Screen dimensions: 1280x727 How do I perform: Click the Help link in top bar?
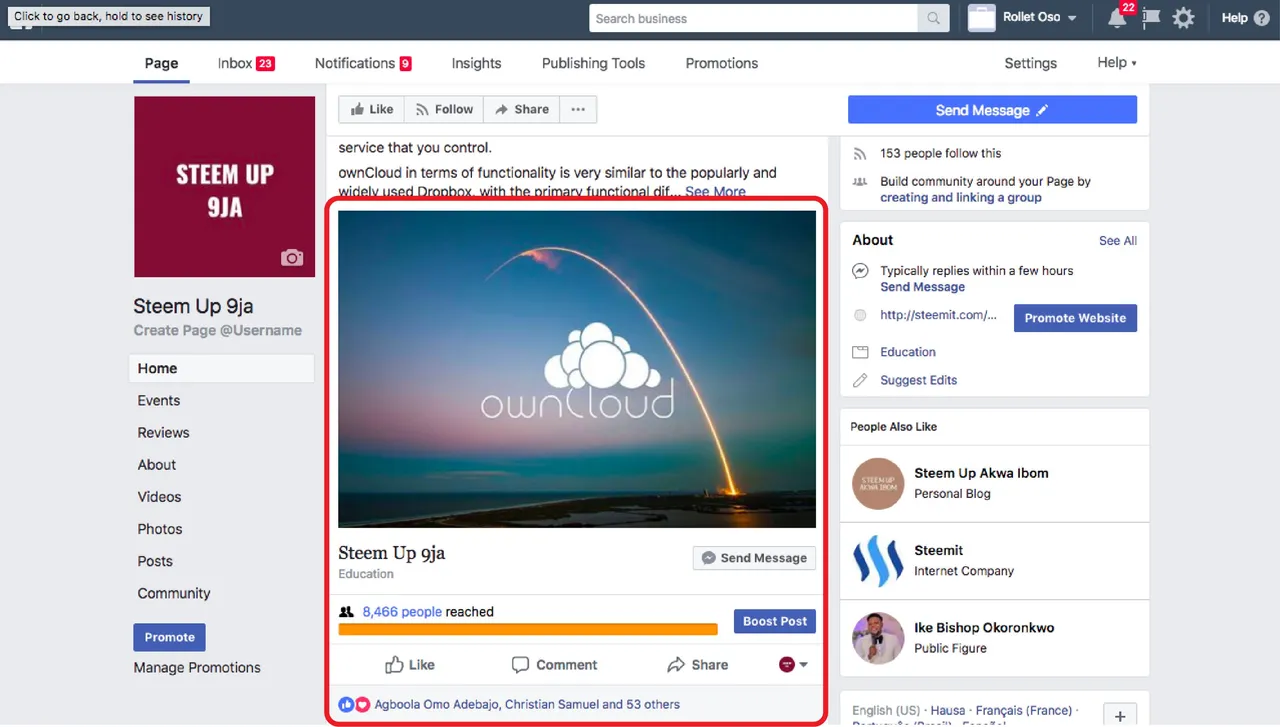(1235, 18)
